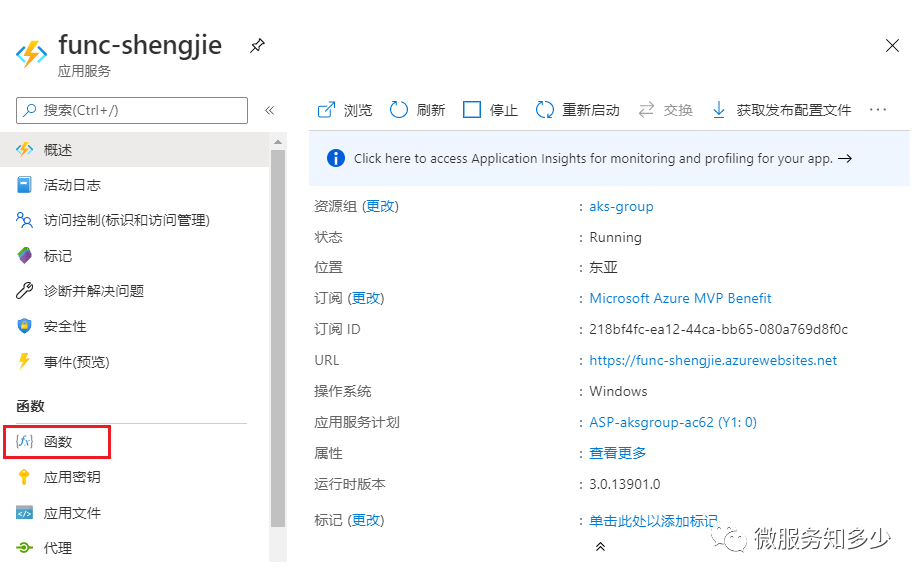Viewport: 921px width, 579px height.
Task: Click the runtime version 3.0.13901.0
Action: [624, 484]
